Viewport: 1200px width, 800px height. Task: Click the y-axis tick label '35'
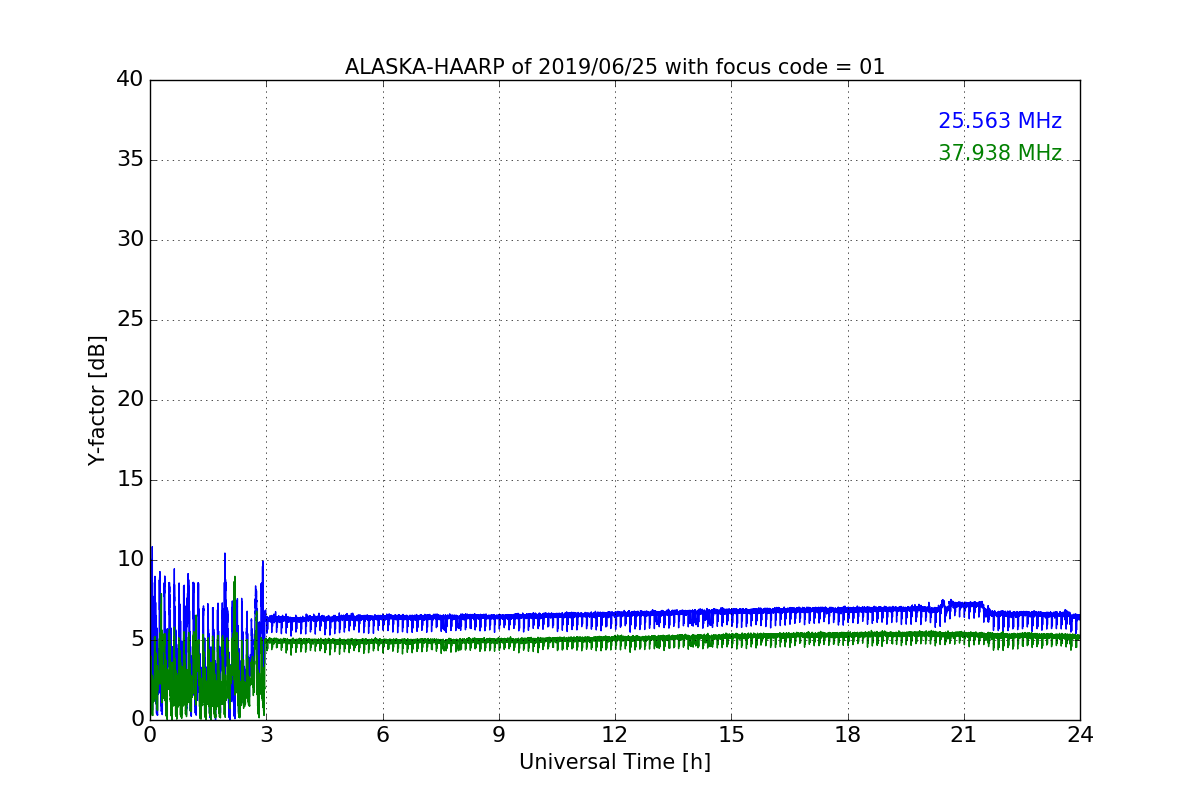click(130, 159)
